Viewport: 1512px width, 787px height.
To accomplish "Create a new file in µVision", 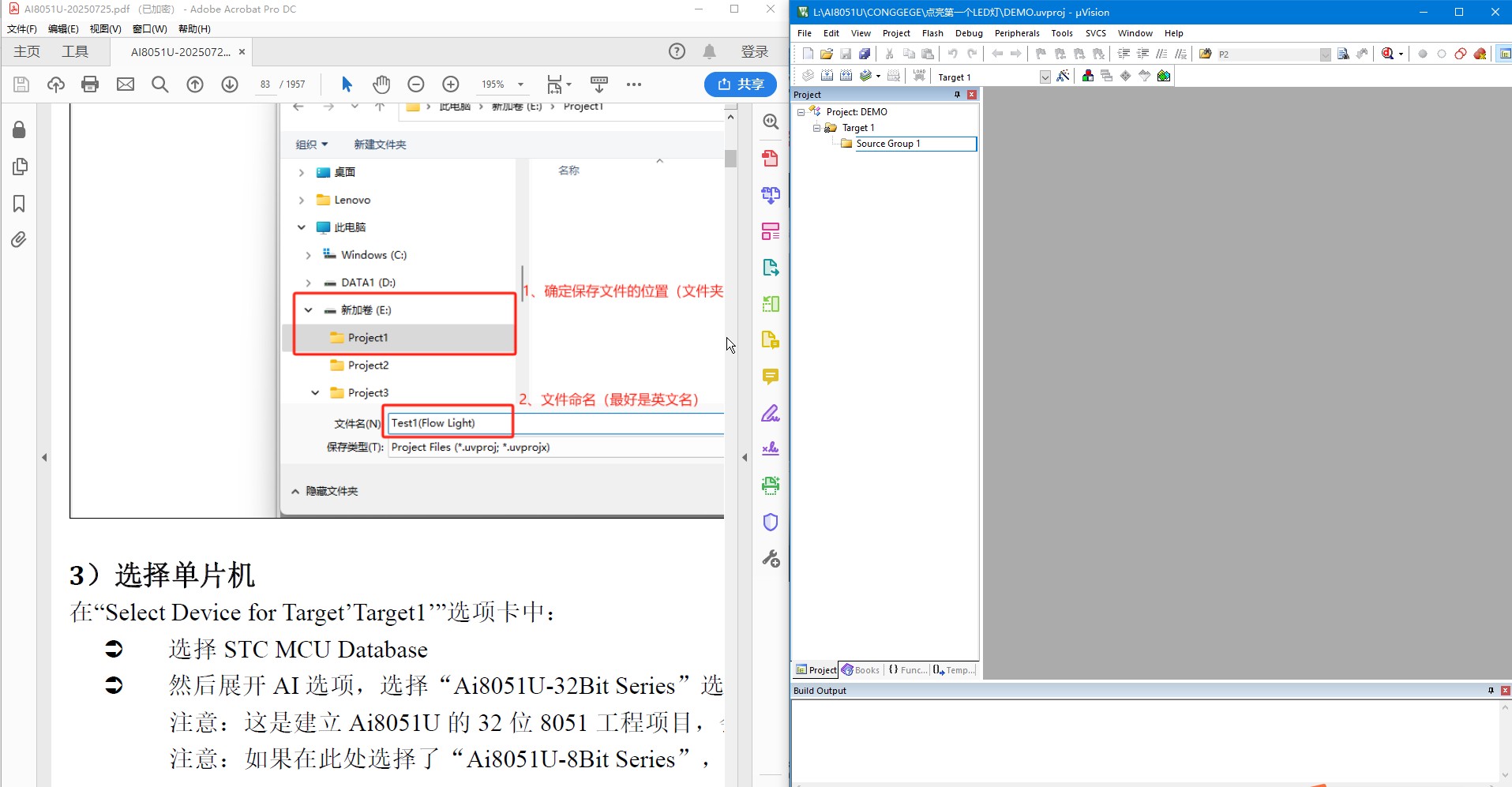I will pyautogui.click(x=807, y=54).
